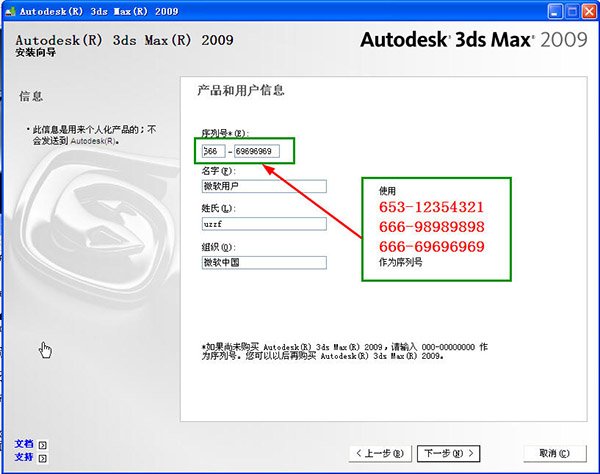Click the installer icon in the title bar
This screenshot has width=600, height=474.
point(10,11)
